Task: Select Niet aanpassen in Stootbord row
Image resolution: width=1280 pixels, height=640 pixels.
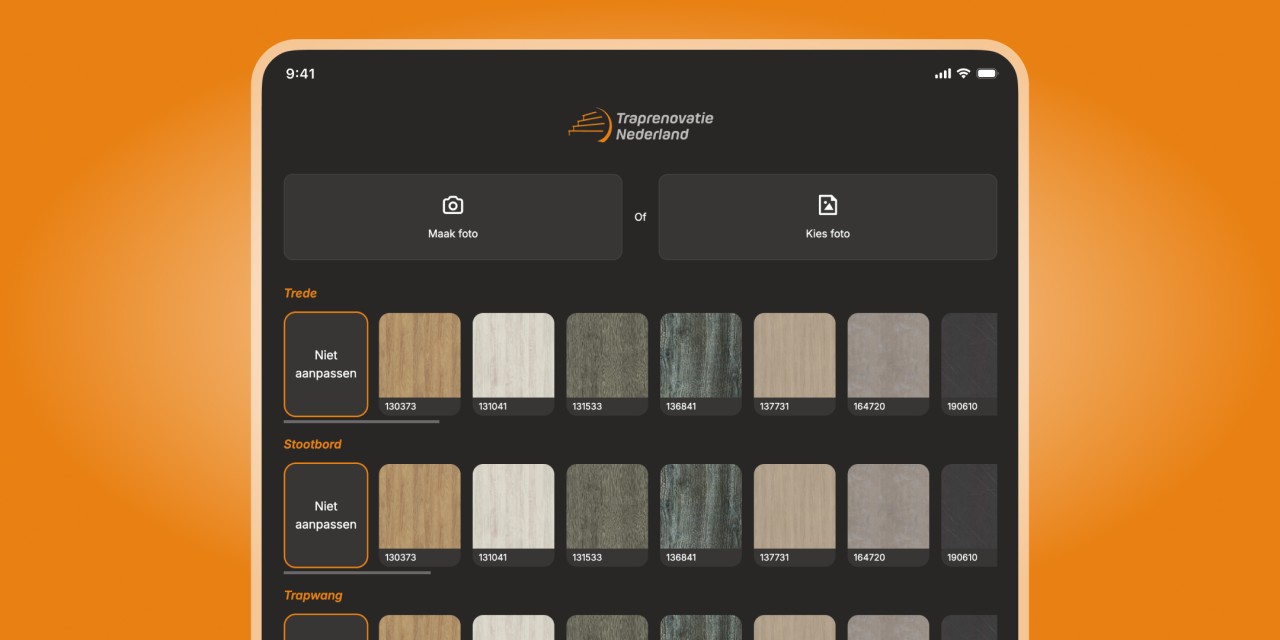Action: click(326, 515)
